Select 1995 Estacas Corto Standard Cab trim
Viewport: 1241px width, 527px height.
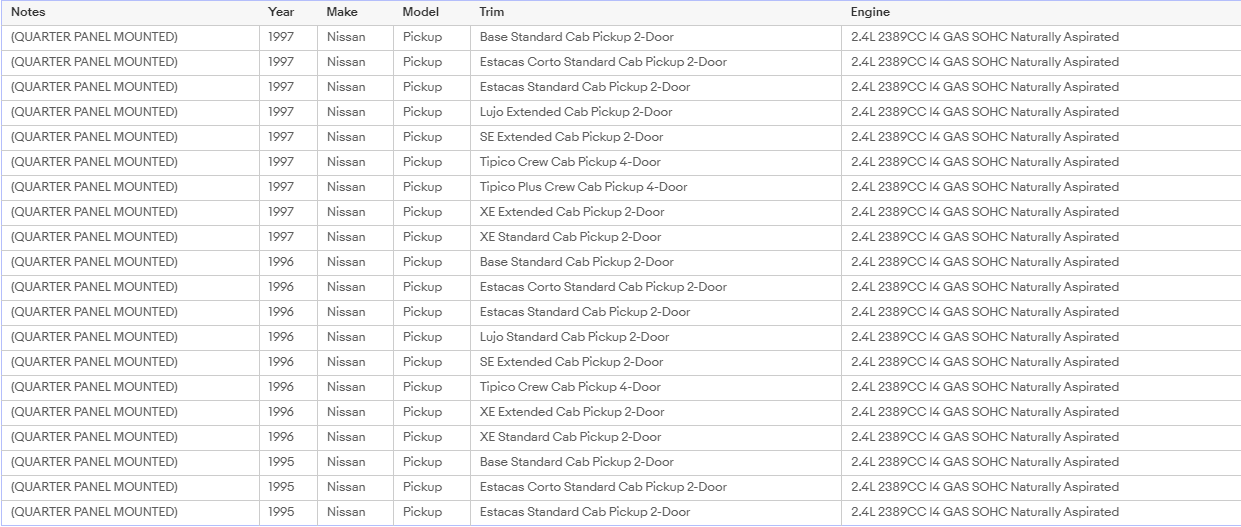[x=603, y=487]
